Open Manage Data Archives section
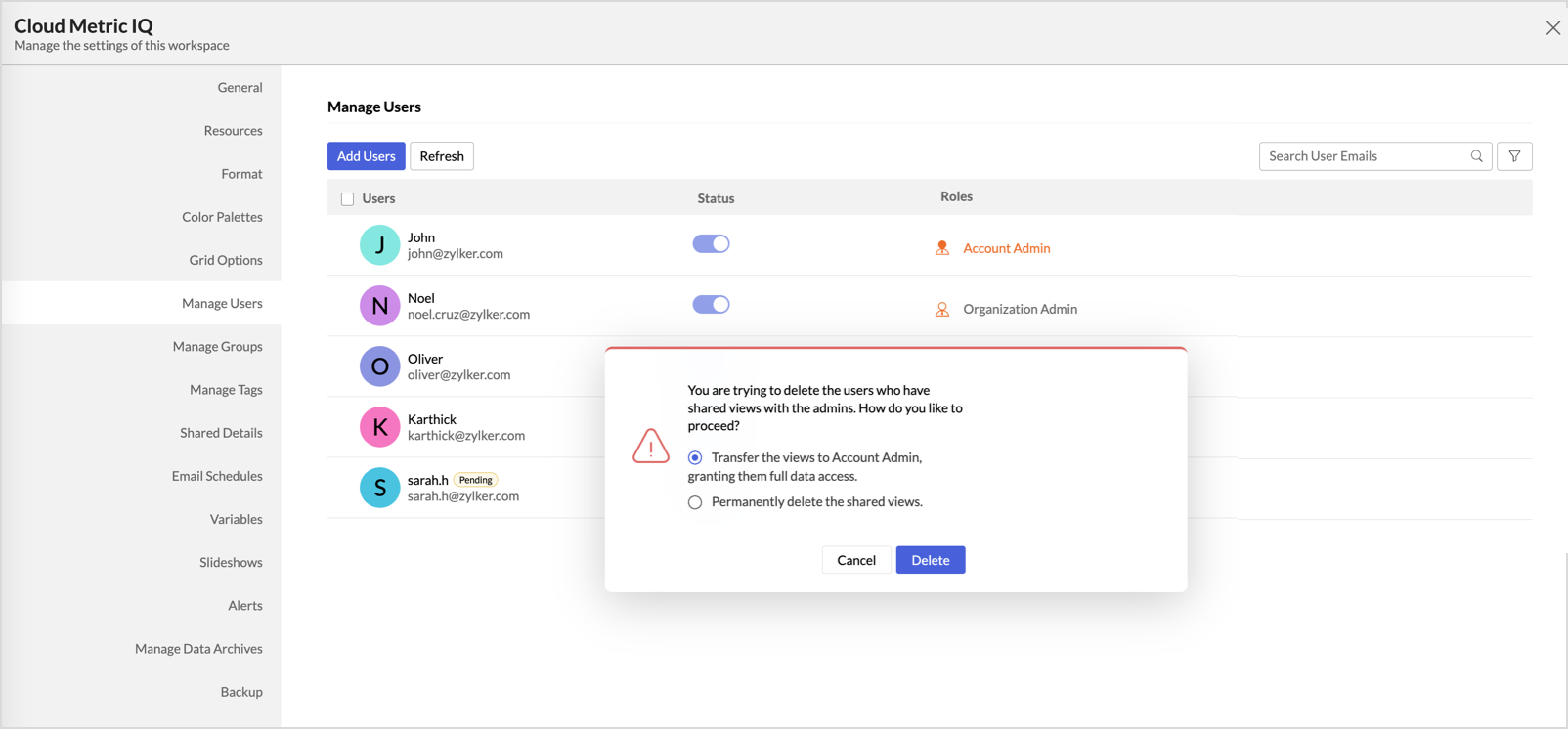 (x=198, y=648)
